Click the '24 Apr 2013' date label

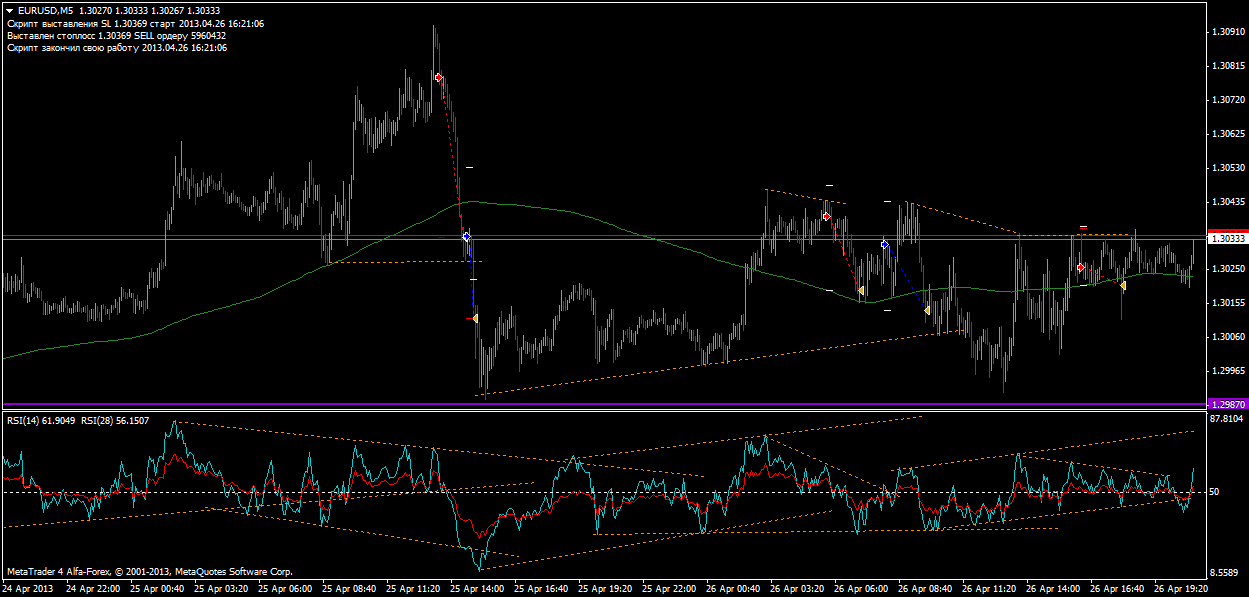click(x=27, y=590)
